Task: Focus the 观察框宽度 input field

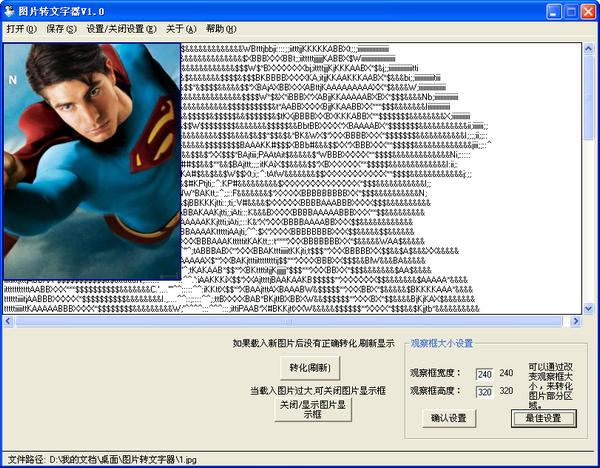Action: pos(484,374)
